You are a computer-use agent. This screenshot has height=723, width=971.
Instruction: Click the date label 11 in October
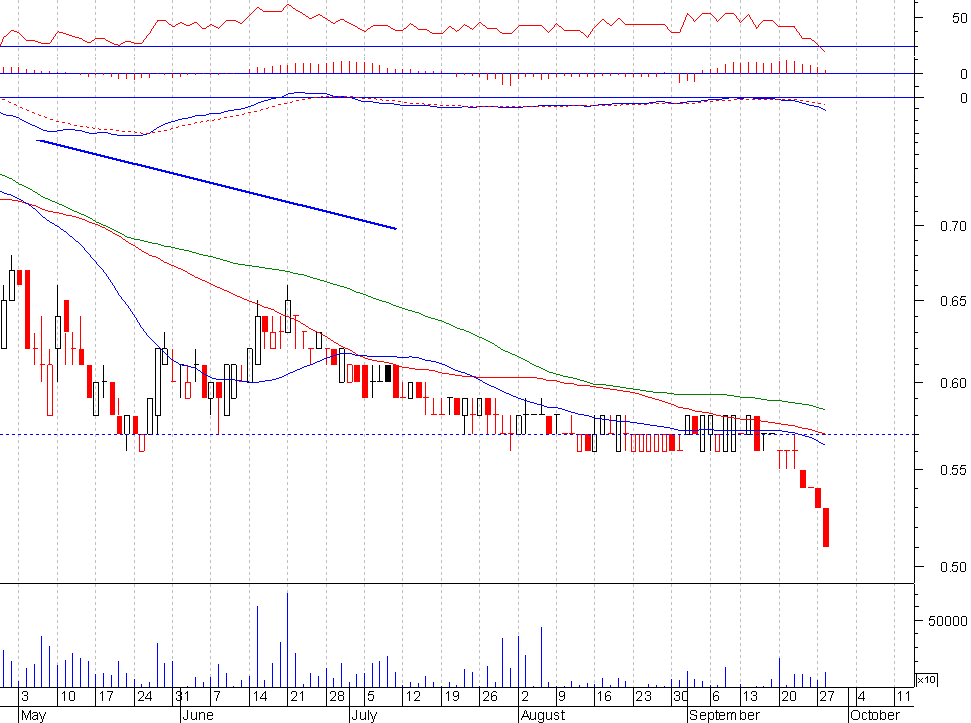point(904,696)
